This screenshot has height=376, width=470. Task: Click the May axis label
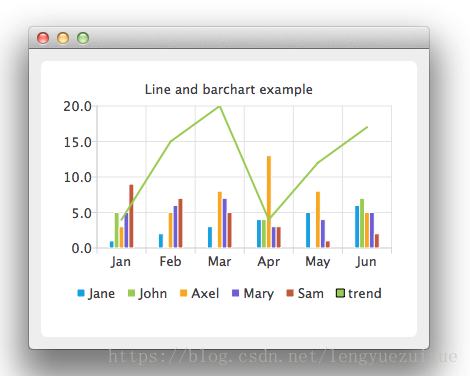(318, 262)
